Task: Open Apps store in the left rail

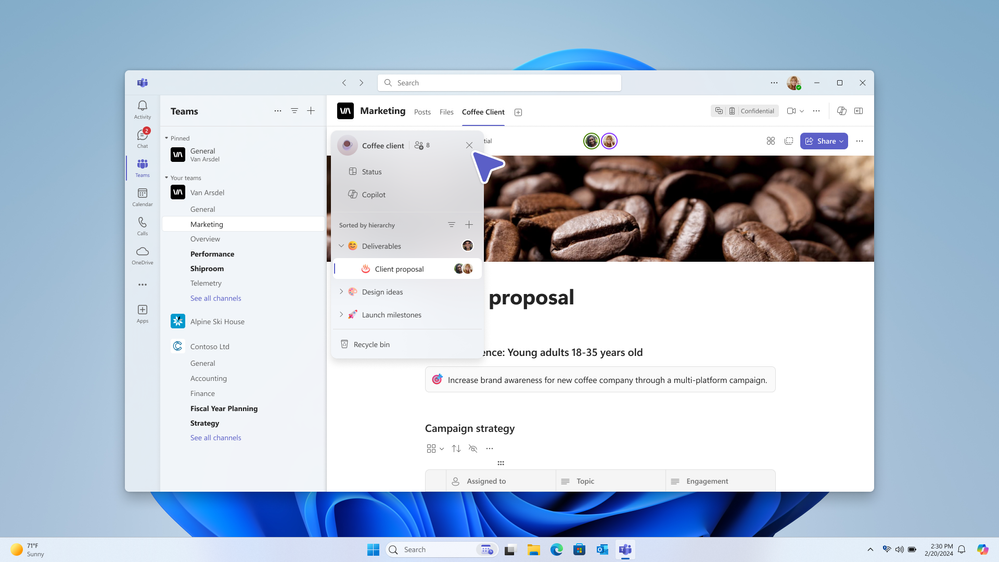Action: 142,313
